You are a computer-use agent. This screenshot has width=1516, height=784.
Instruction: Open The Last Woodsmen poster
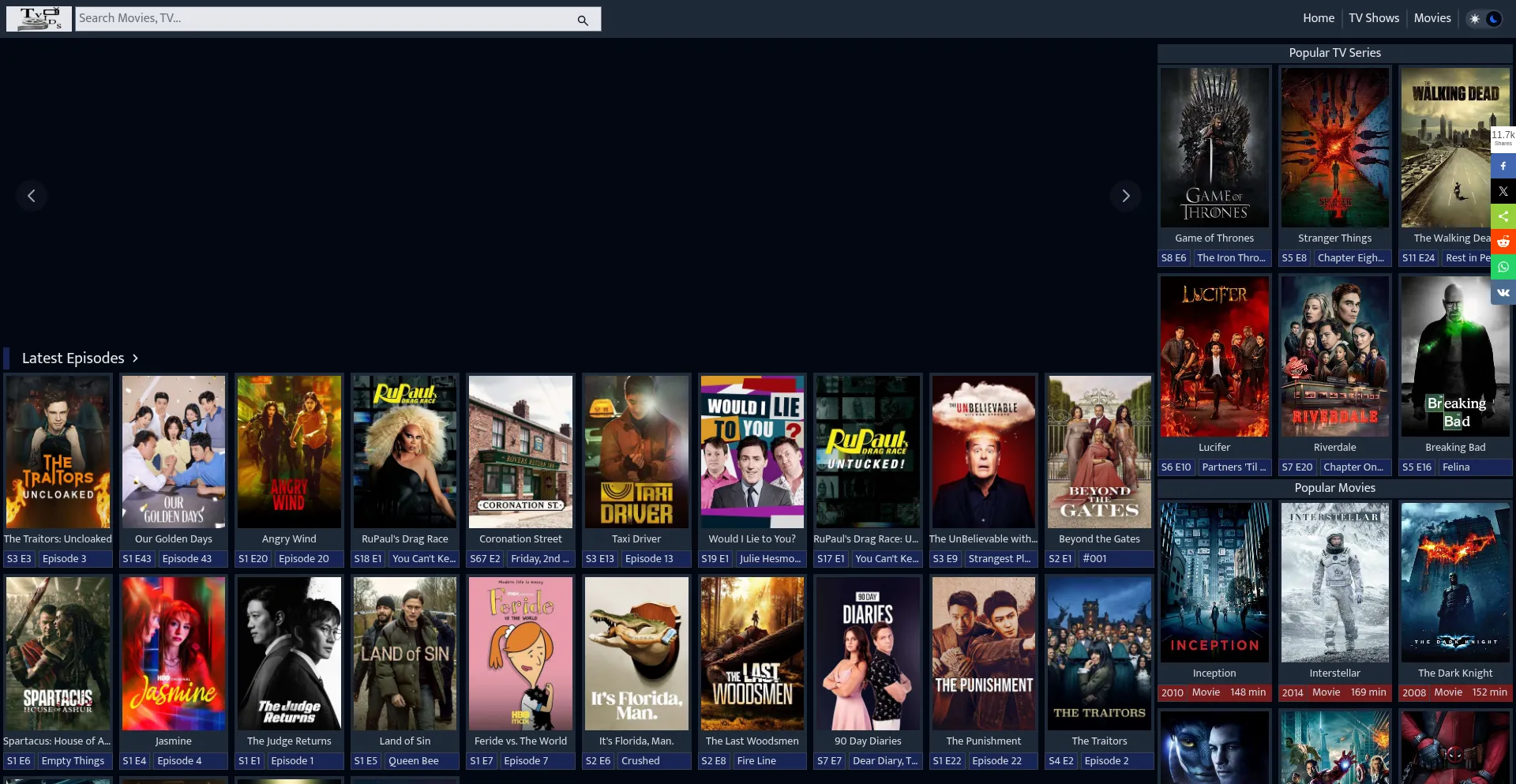752,654
